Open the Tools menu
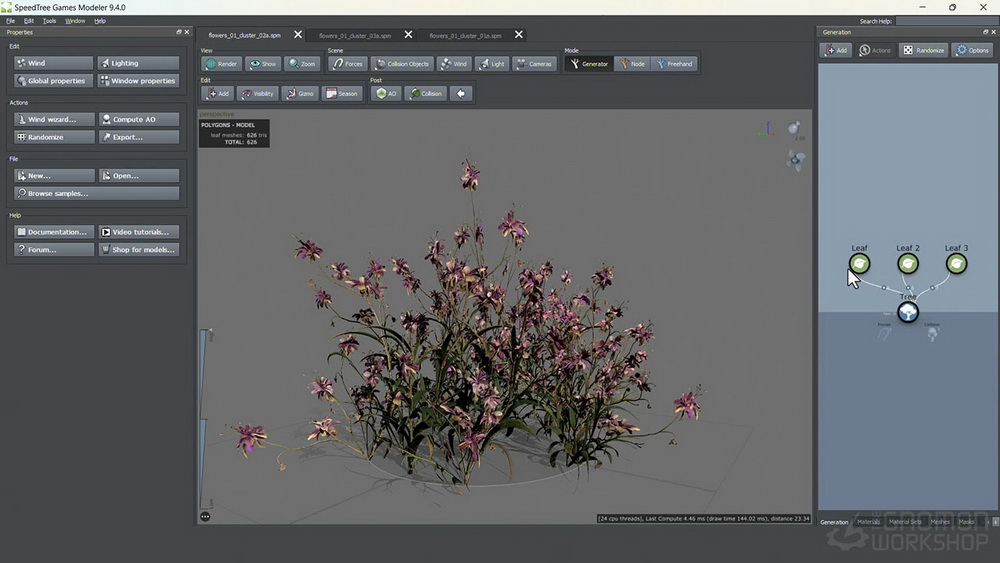This screenshot has height=563, width=1000. coord(49,21)
